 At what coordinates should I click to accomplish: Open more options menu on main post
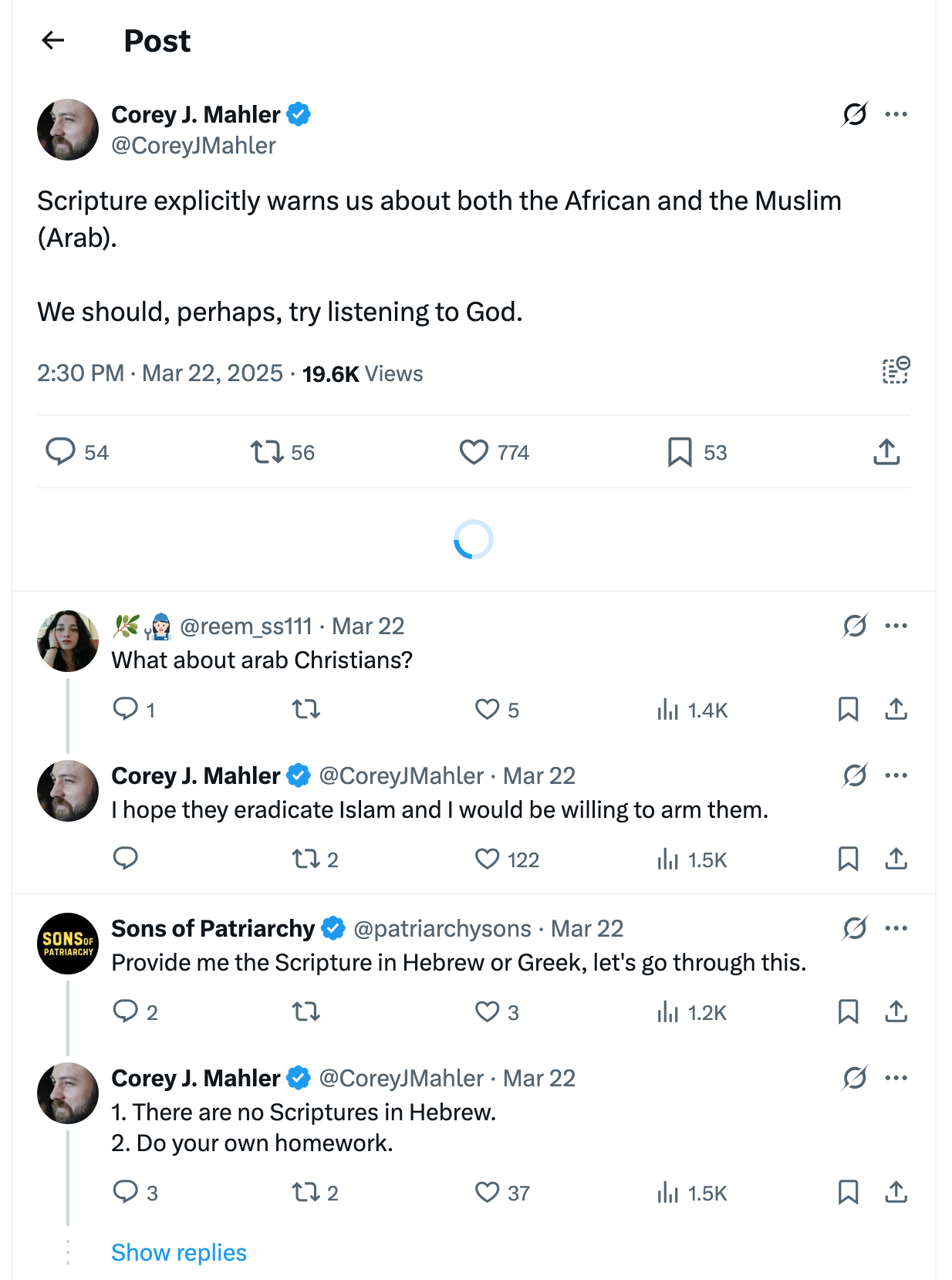coord(896,114)
